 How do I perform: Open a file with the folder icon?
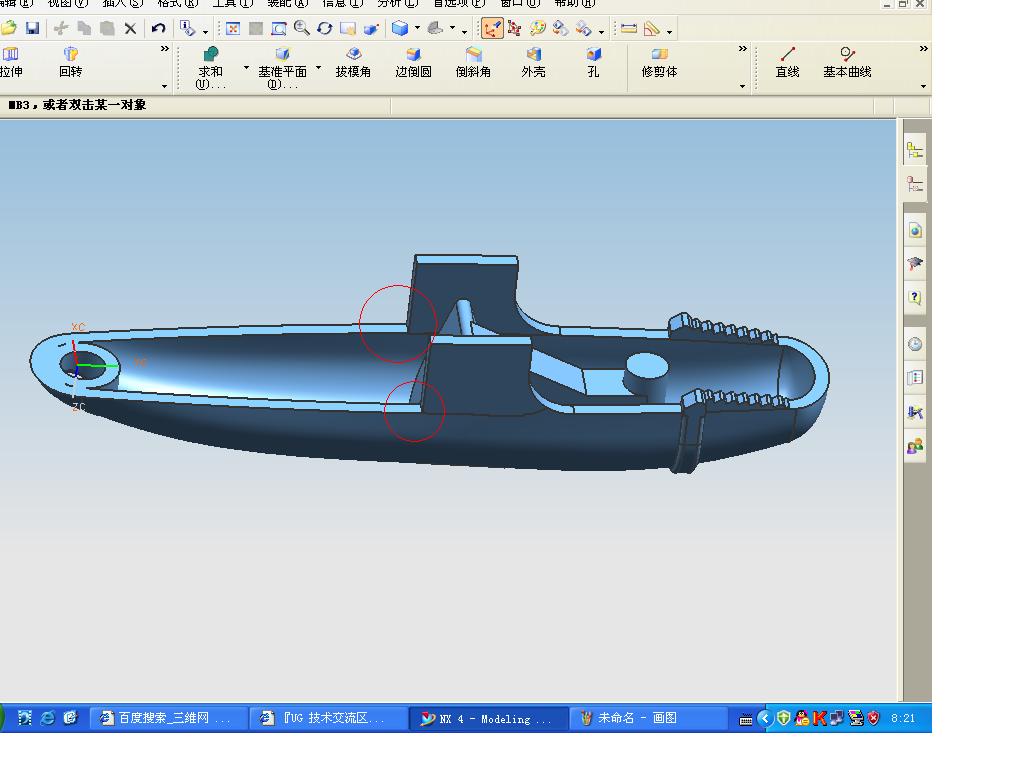(x=8, y=28)
